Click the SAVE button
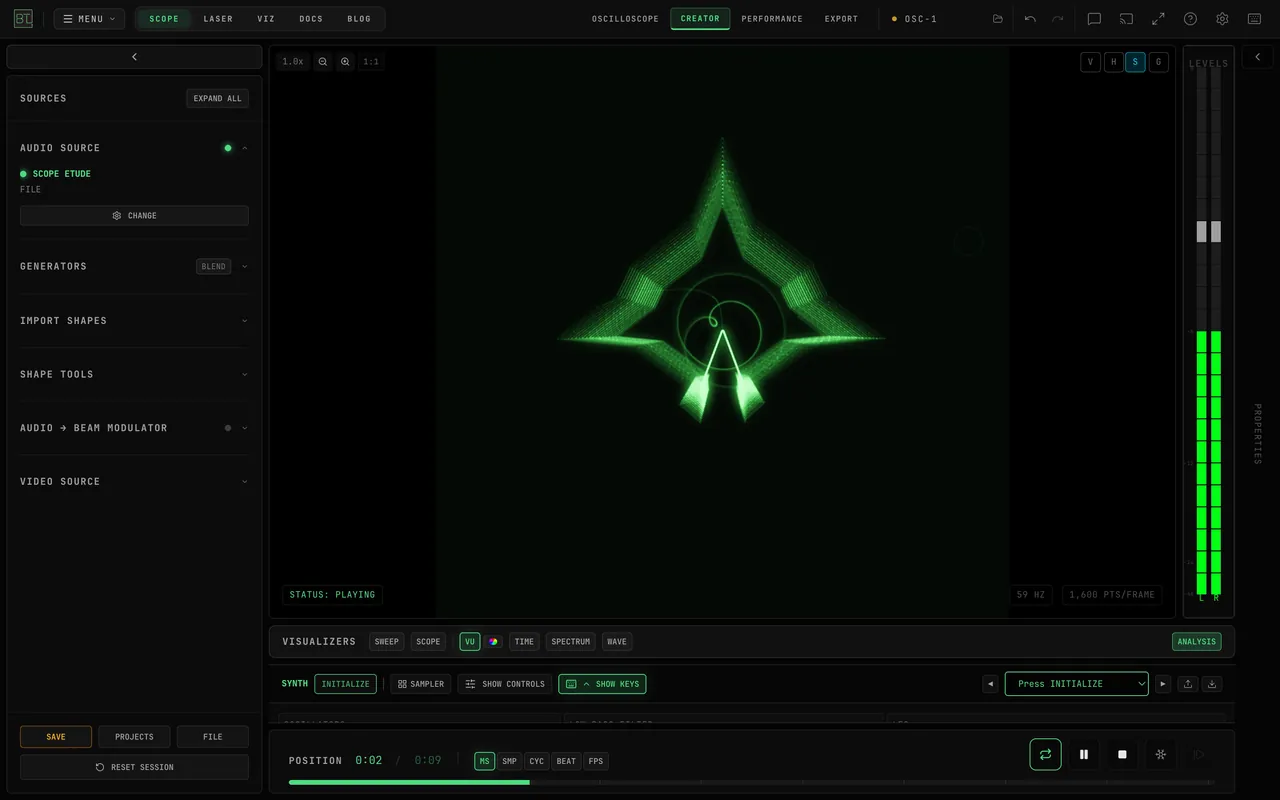Screen dimensions: 1280x800 tap(56, 737)
